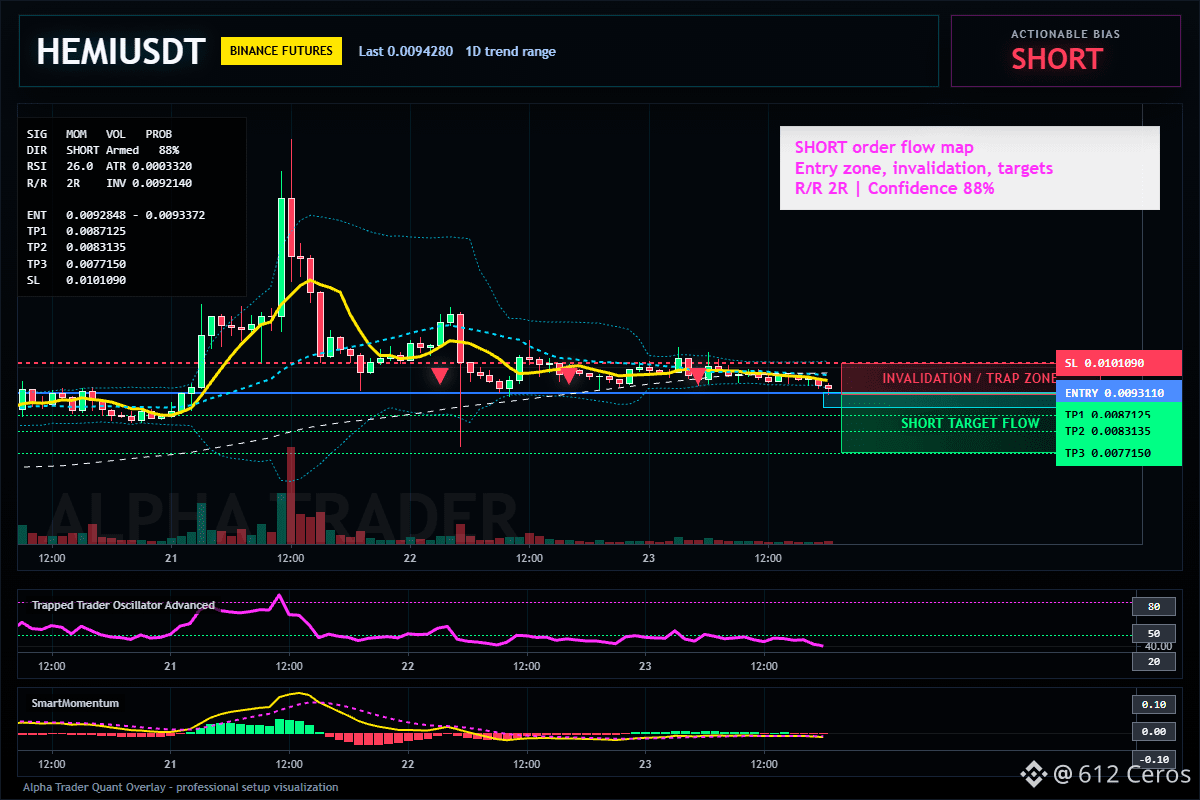
Task: Click the 'INVALIDATION / TRAP ZONE' label
Action: 968,379
